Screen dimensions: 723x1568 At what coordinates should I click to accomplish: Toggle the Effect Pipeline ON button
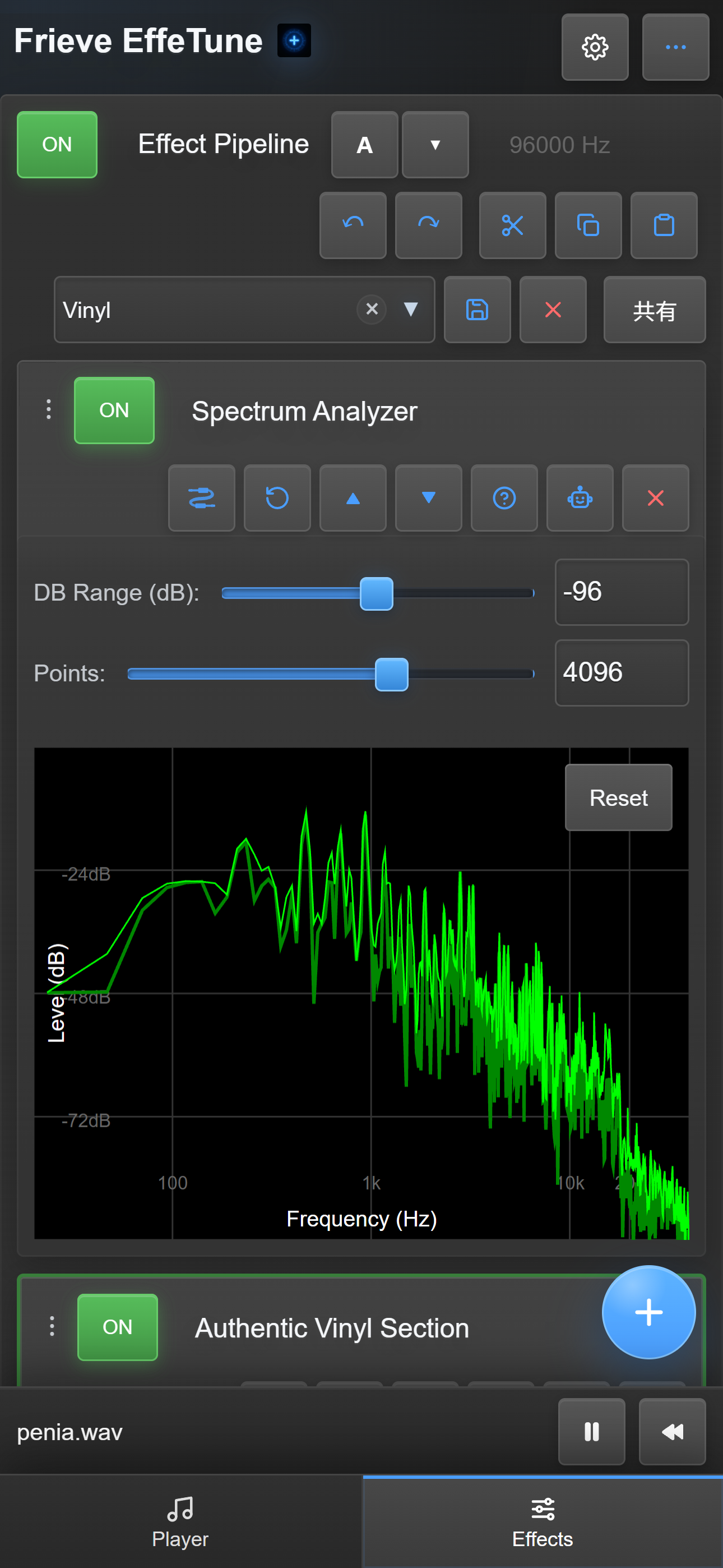pos(57,144)
